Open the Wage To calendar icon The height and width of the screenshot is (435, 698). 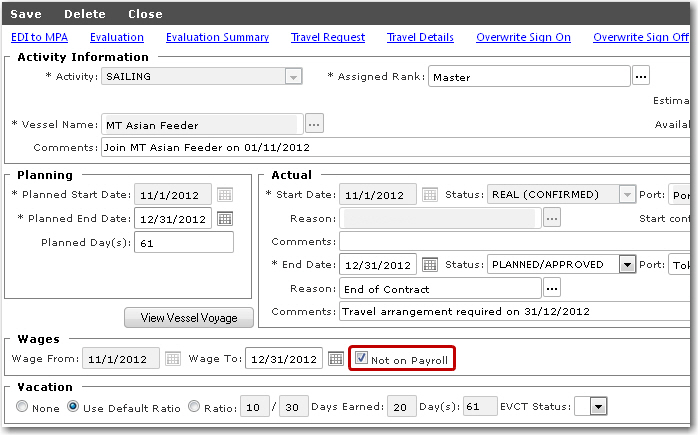336,359
